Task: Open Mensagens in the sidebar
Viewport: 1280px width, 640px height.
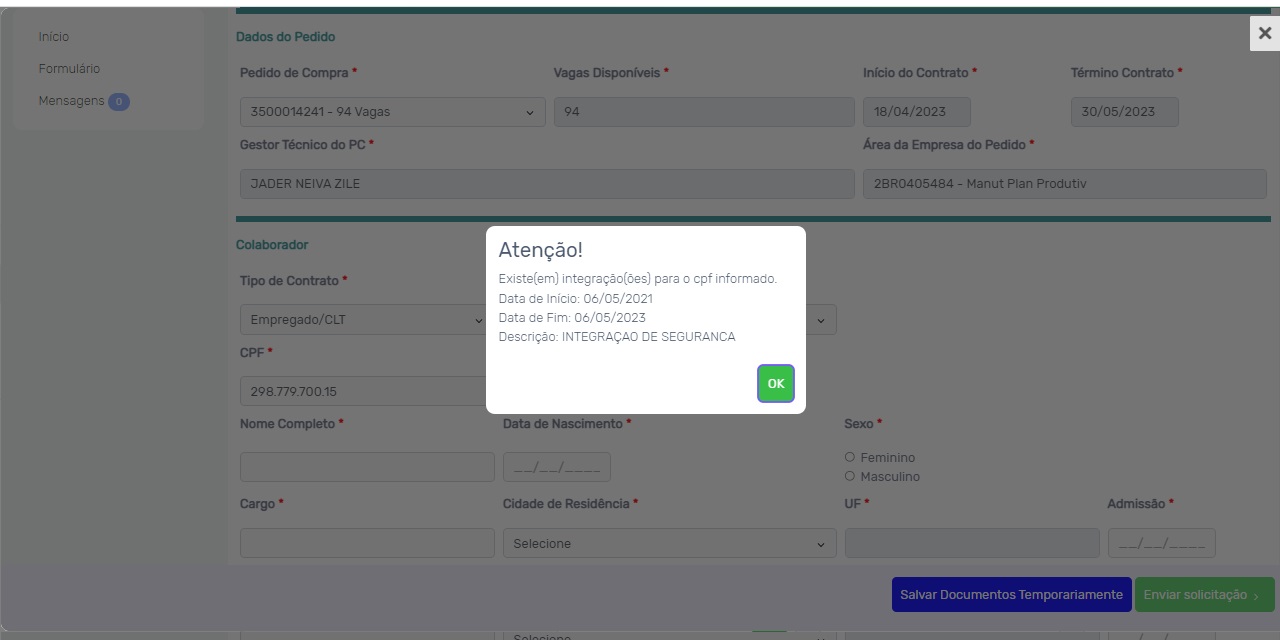Action: point(71,101)
